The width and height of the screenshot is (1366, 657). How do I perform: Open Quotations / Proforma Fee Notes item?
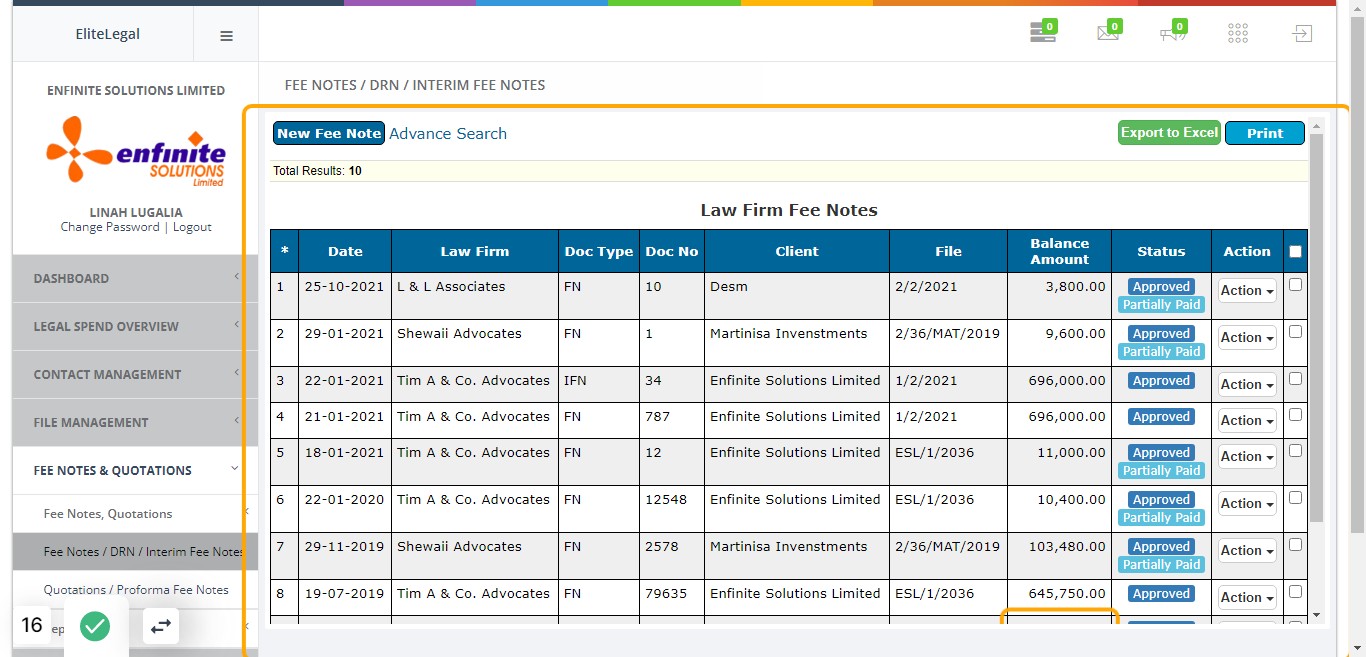(135, 590)
